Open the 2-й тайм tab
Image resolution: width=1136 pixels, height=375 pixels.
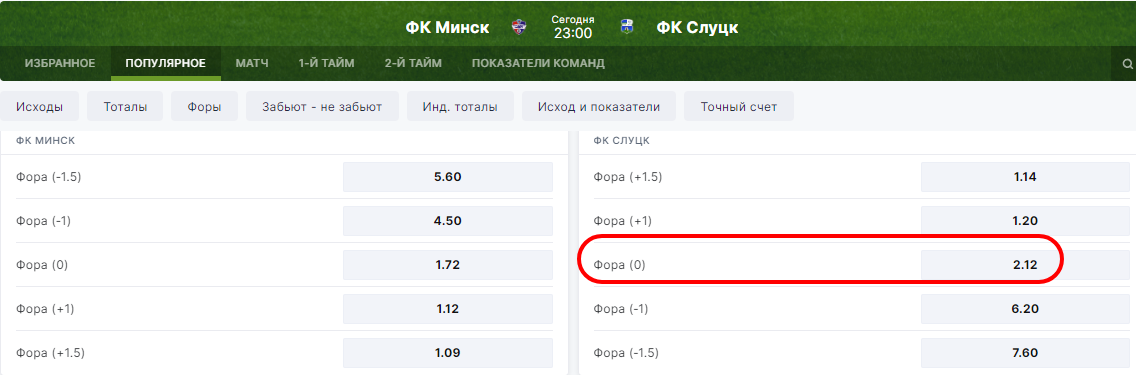point(413,64)
